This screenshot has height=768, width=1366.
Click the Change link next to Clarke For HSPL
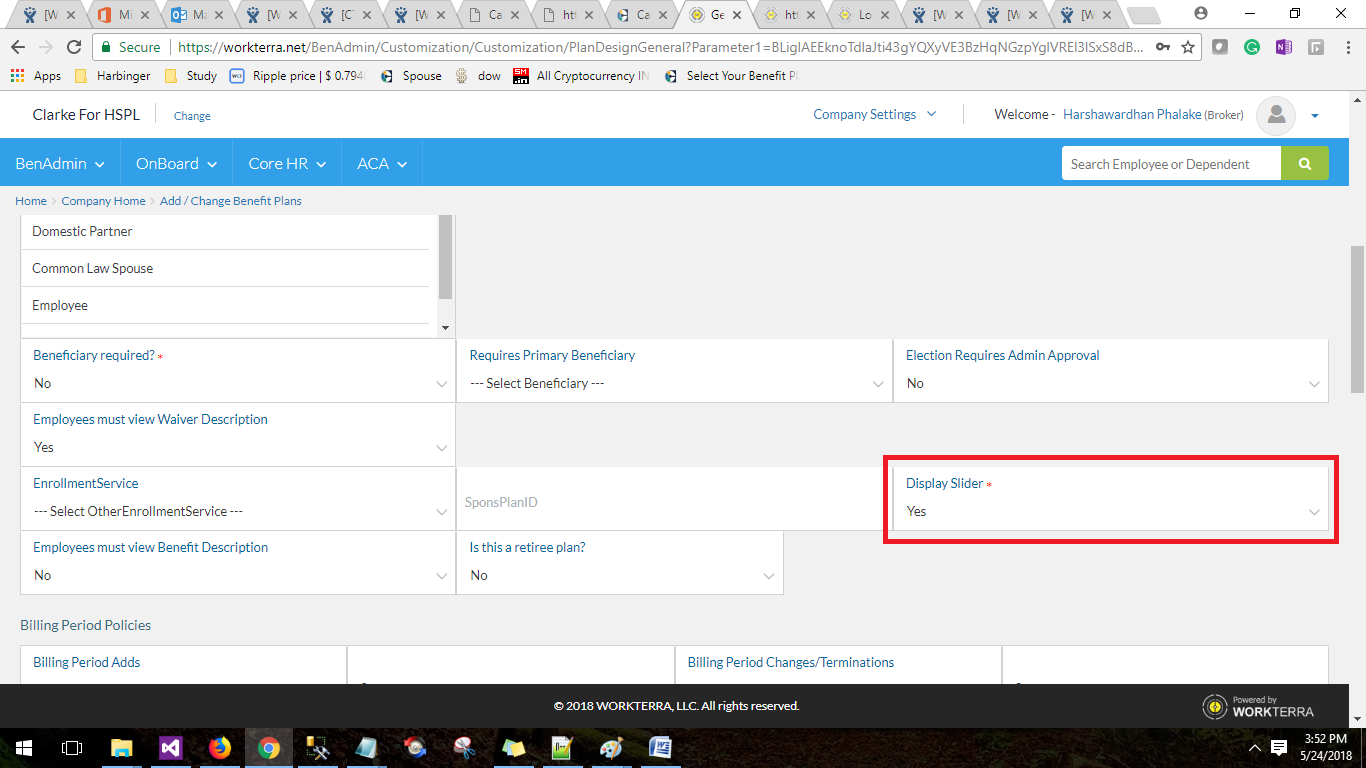click(x=192, y=116)
